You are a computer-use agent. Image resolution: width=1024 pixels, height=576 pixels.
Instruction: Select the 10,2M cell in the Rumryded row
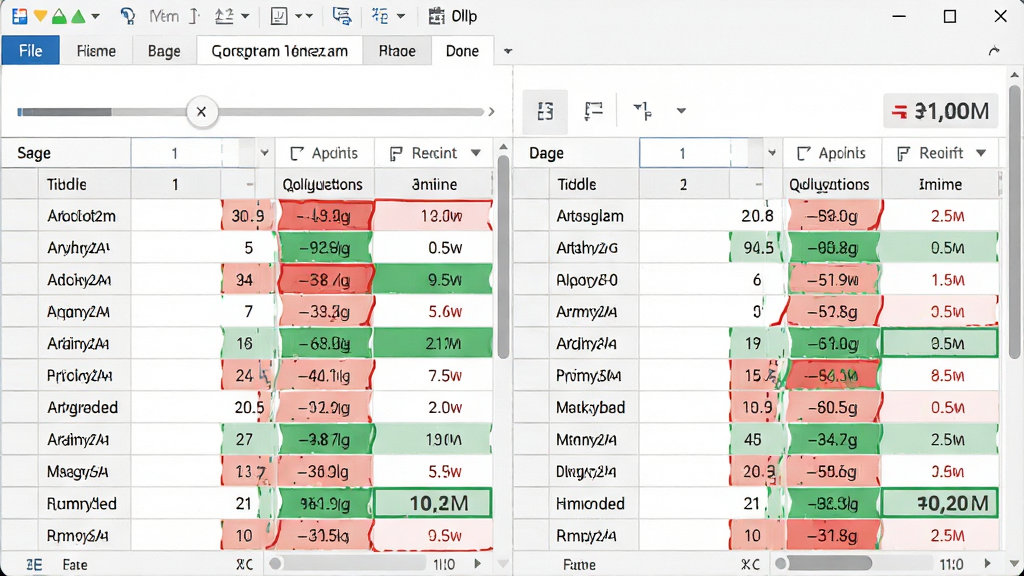(433, 504)
